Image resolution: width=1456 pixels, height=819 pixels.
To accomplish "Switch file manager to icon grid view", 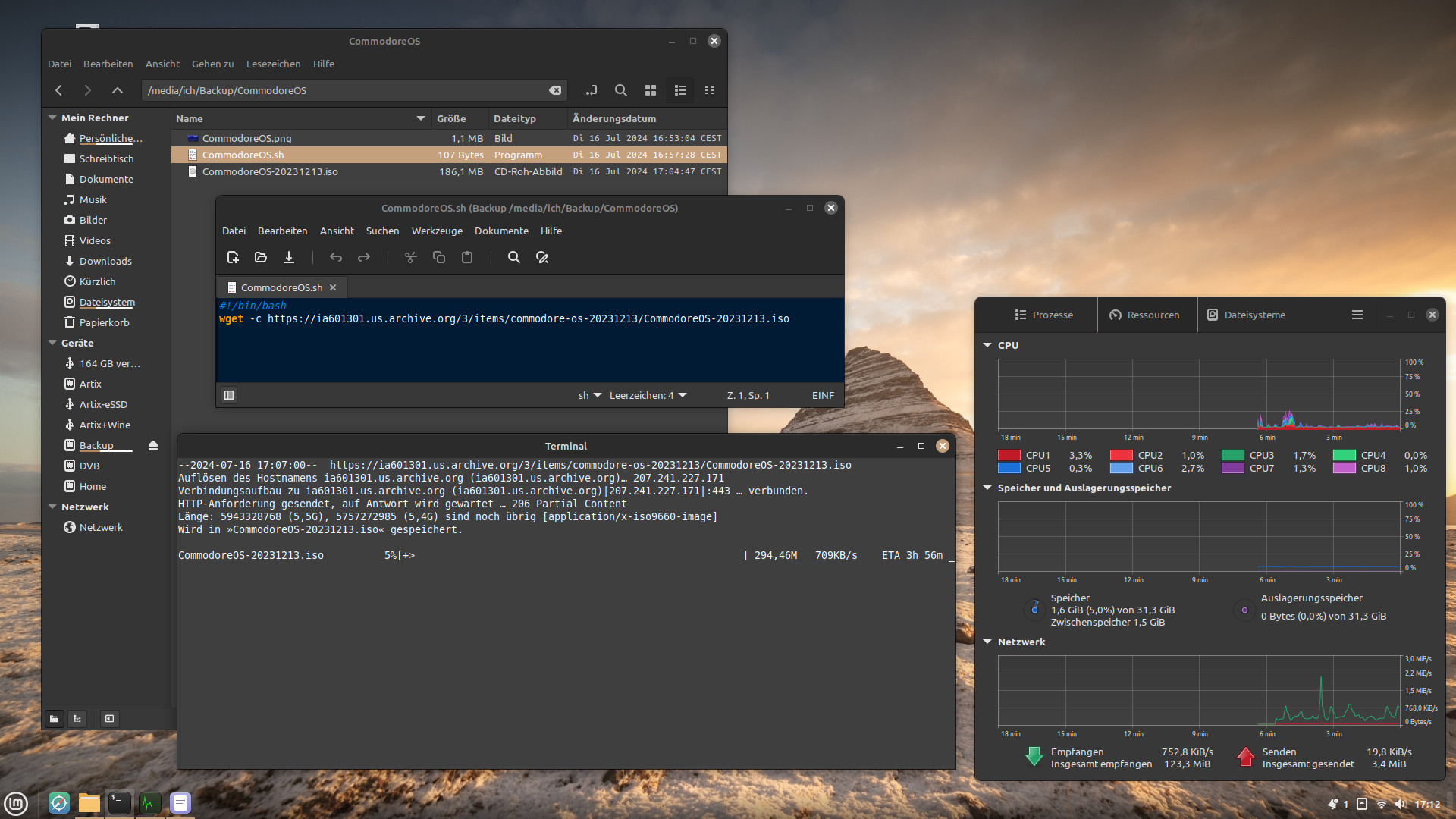I will 651,90.
